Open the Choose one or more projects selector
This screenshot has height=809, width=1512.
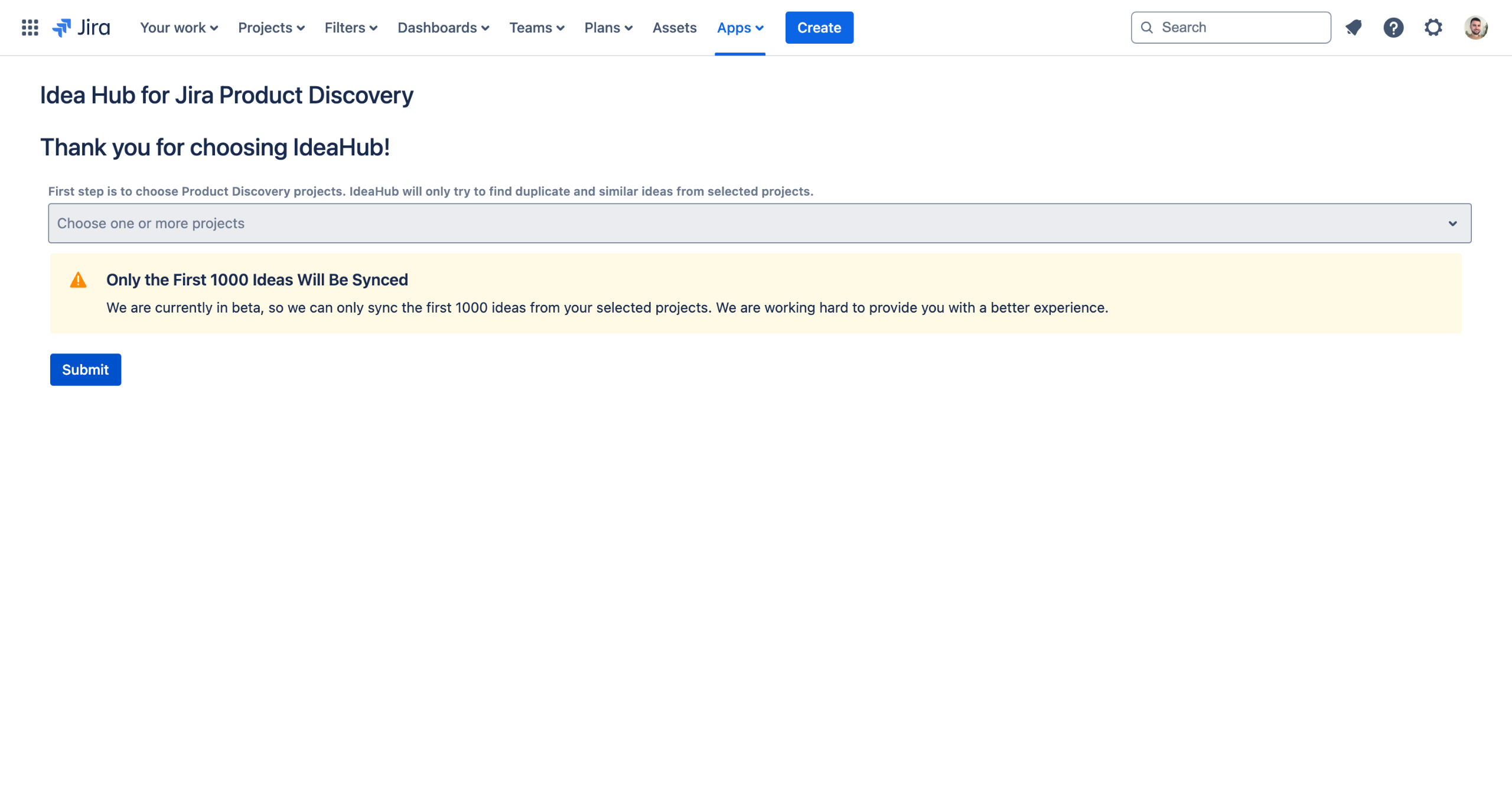759,223
